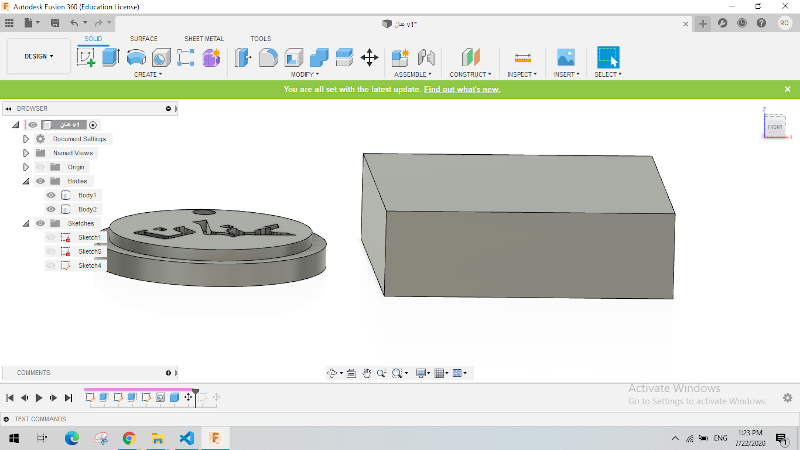Open timeline settings gear
This screenshot has width=800, height=450.
click(788, 397)
